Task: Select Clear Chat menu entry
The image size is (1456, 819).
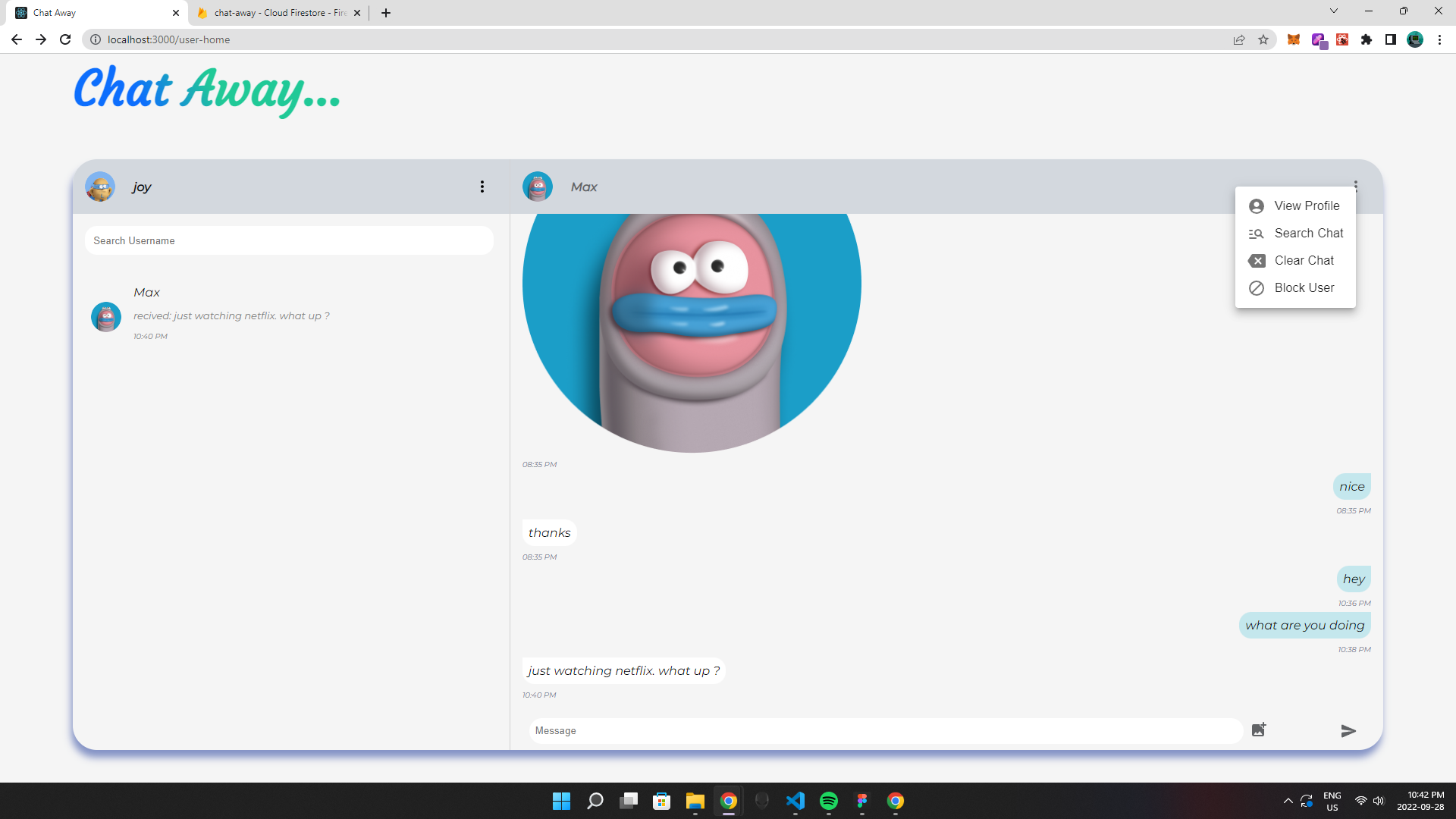Action: tap(1295, 260)
